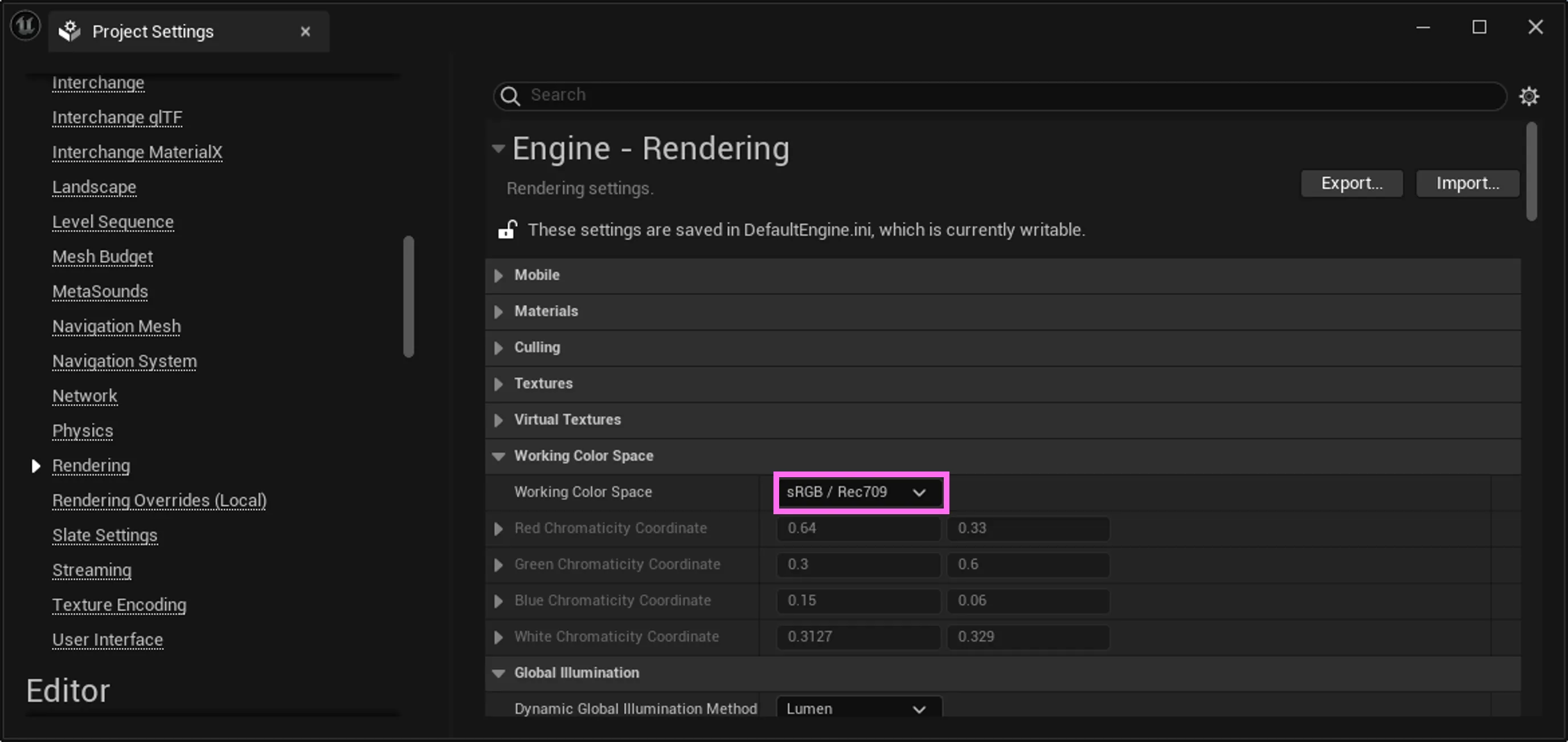Open Texture Encoding settings

[x=118, y=604]
